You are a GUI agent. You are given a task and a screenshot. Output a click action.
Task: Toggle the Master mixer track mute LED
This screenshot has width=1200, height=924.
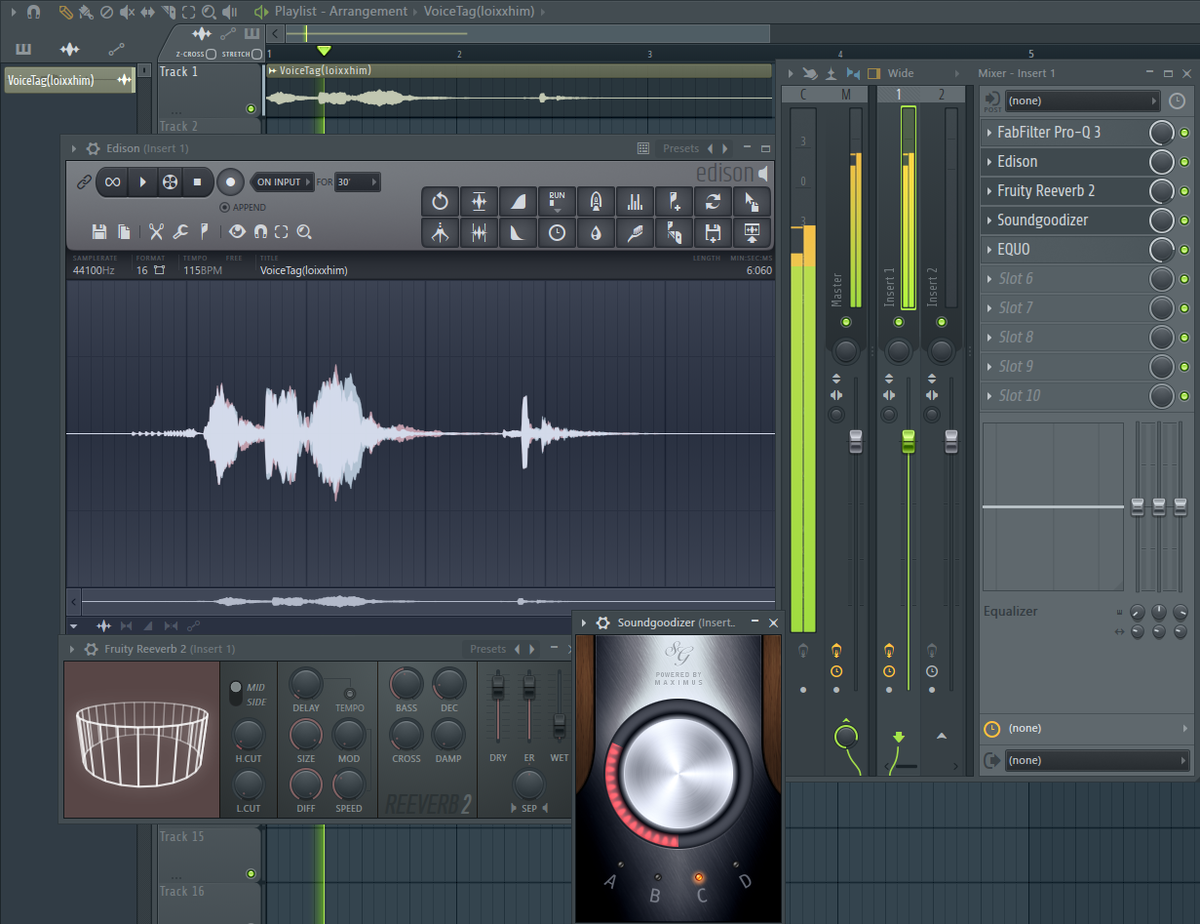(846, 322)
